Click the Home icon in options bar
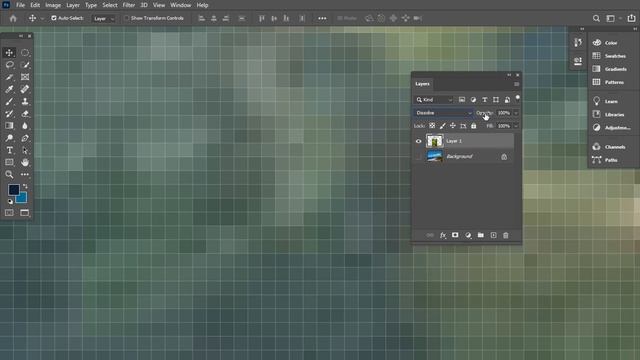640x360 pixels. click(13, 18)
